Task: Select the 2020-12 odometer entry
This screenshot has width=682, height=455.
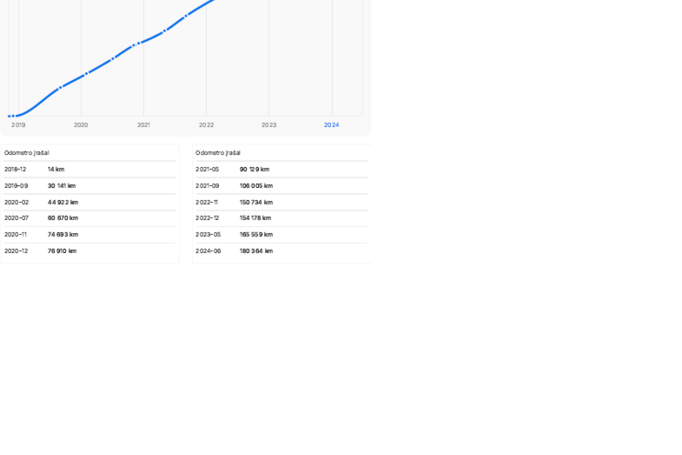Action: coord(89,251)
